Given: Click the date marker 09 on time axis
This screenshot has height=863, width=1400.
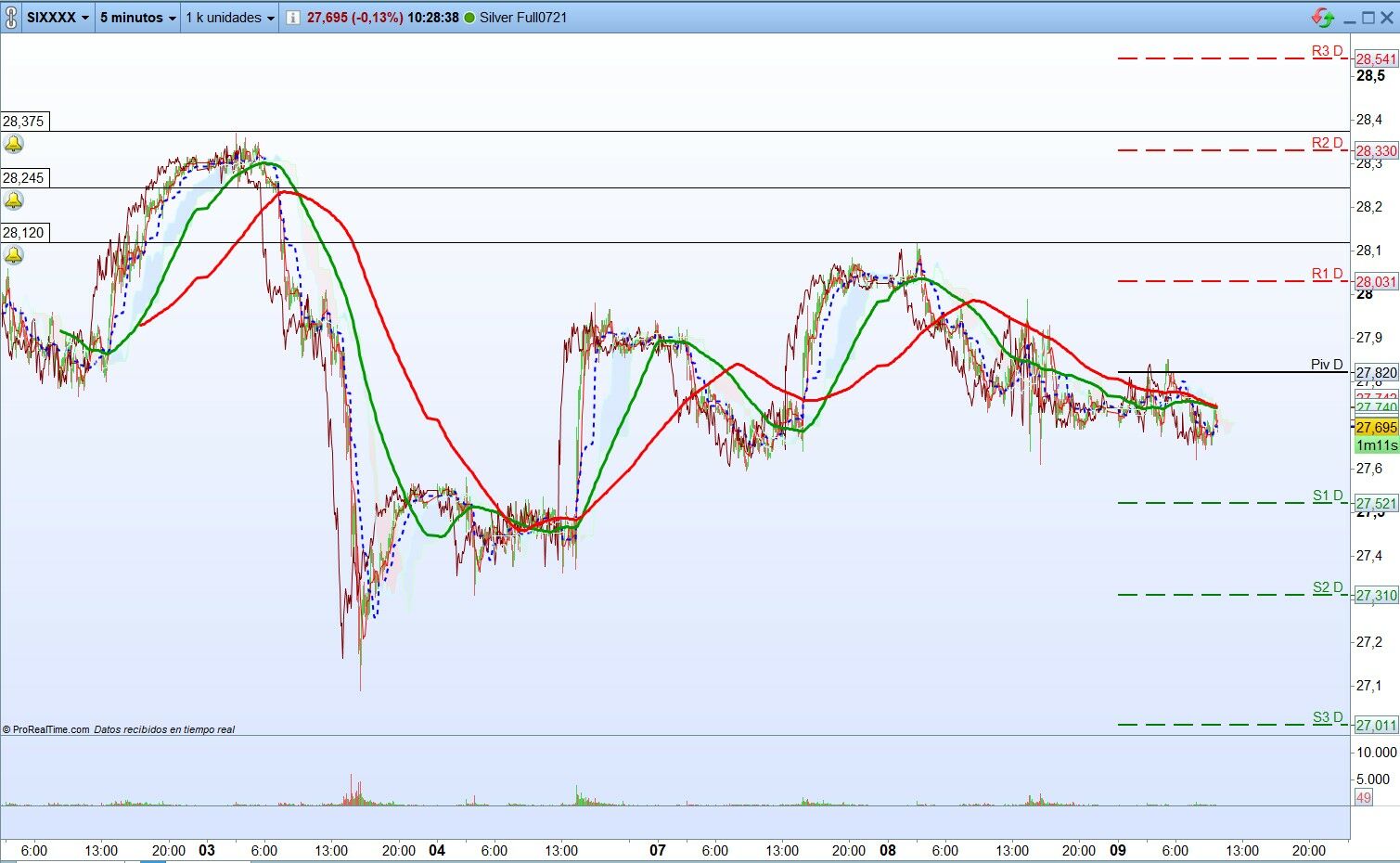Looking at the screenshot, I should [1118, 850].
